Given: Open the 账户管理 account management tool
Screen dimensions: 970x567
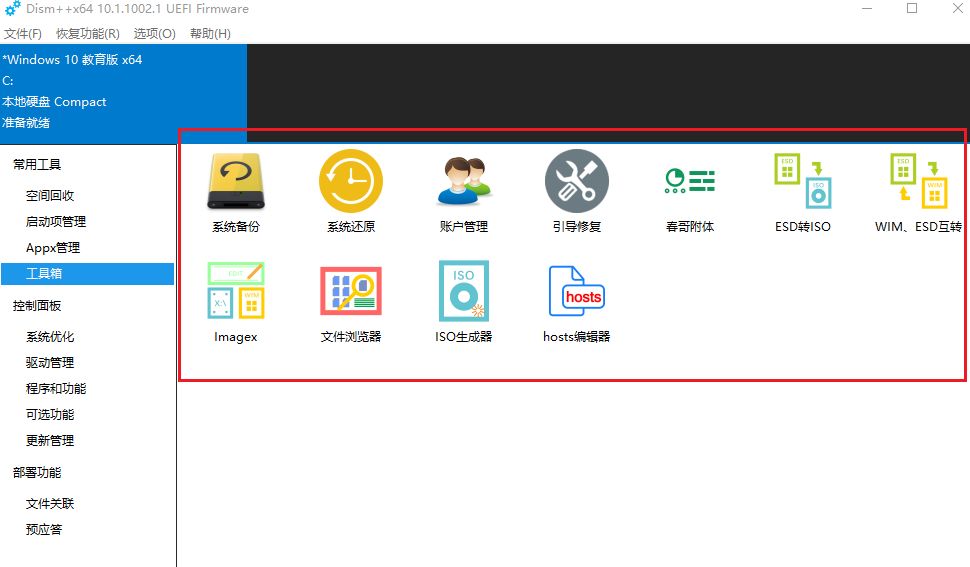Looking at the screenshot, I should pyautogui.click(x=464, y=192).
